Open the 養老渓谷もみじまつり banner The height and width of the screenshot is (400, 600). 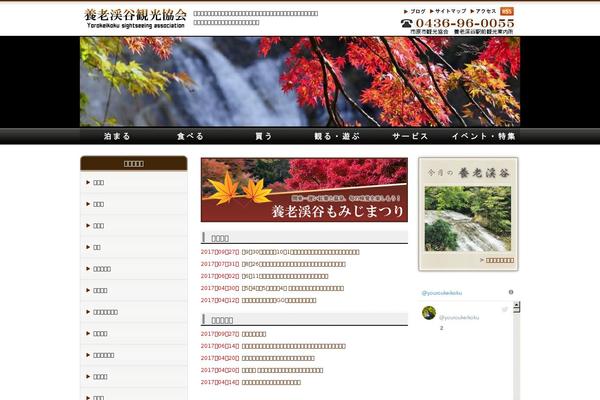click(x=304, y=190)
